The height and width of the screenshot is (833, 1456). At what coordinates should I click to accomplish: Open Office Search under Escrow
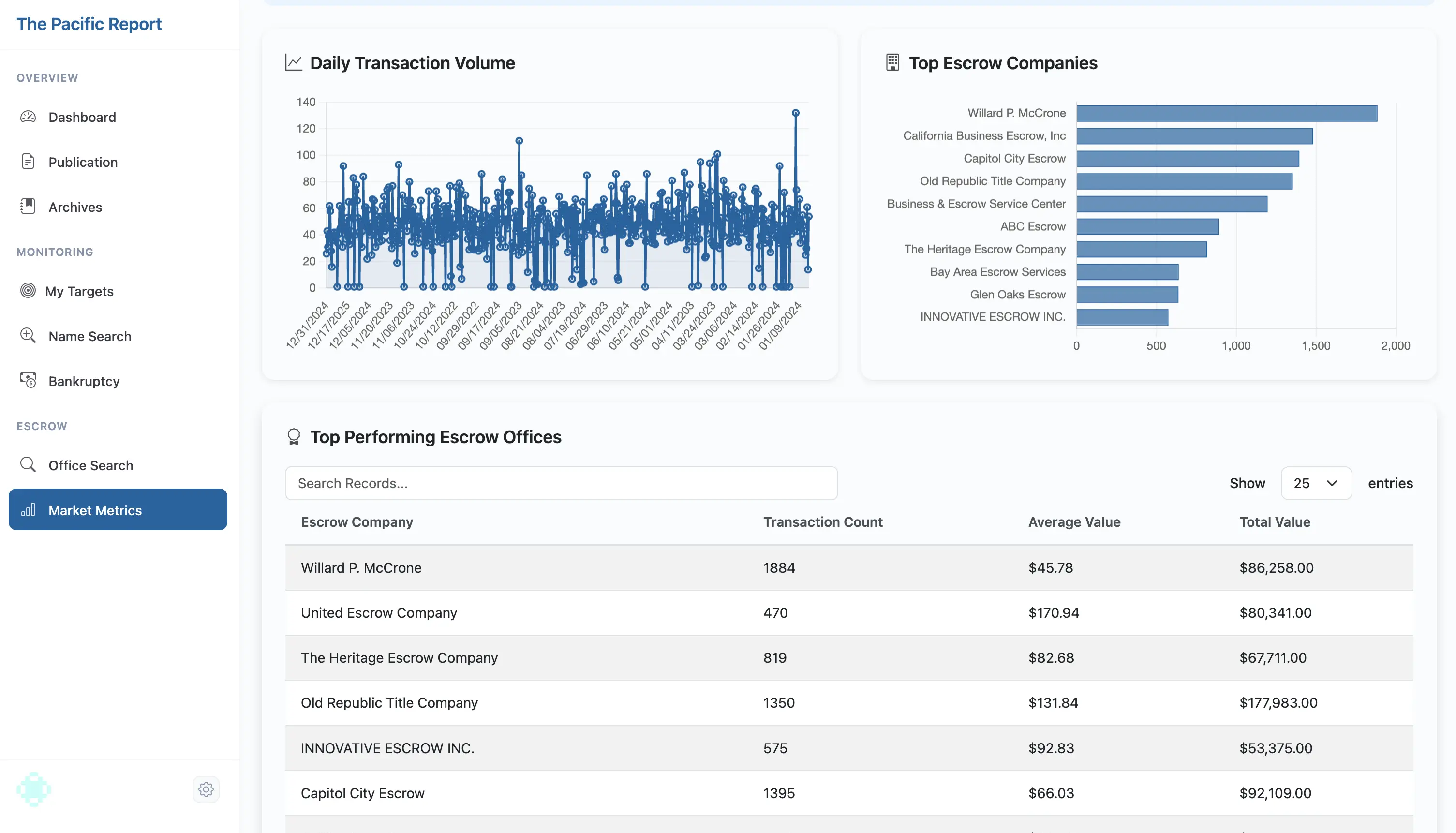[x=119, y=464]
